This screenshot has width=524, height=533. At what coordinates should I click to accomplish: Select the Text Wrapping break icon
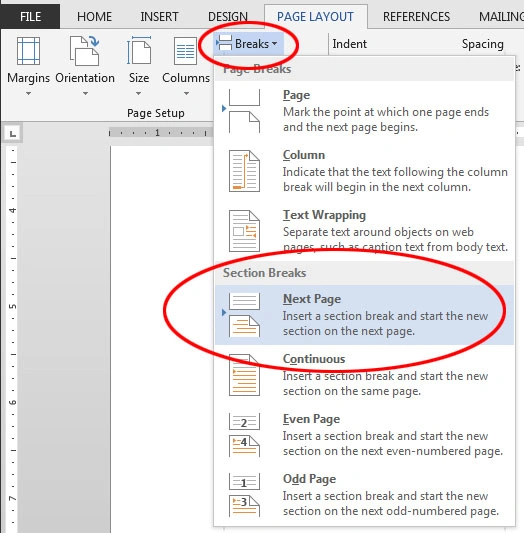(x=244, y=231)
